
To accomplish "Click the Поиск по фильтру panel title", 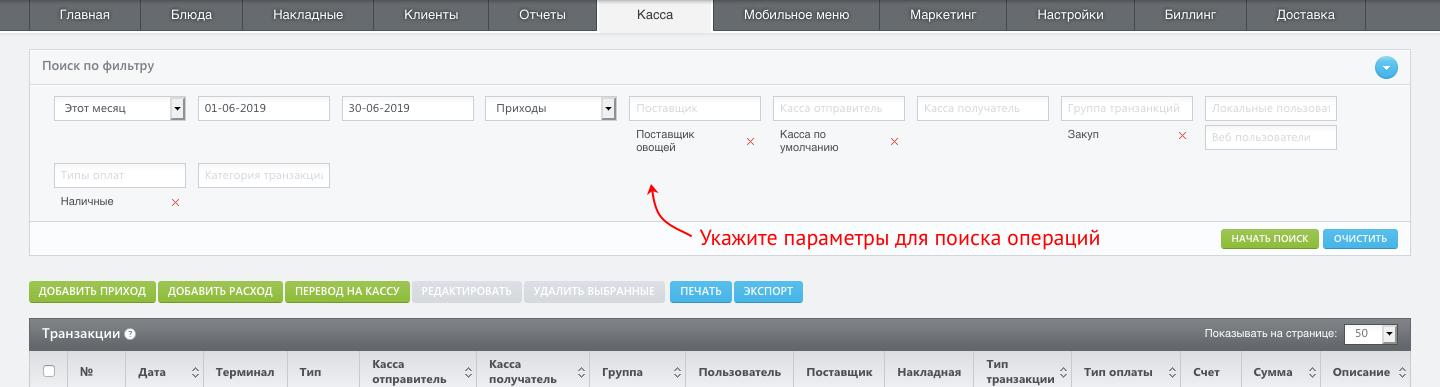I will click(x=98, y=66).
